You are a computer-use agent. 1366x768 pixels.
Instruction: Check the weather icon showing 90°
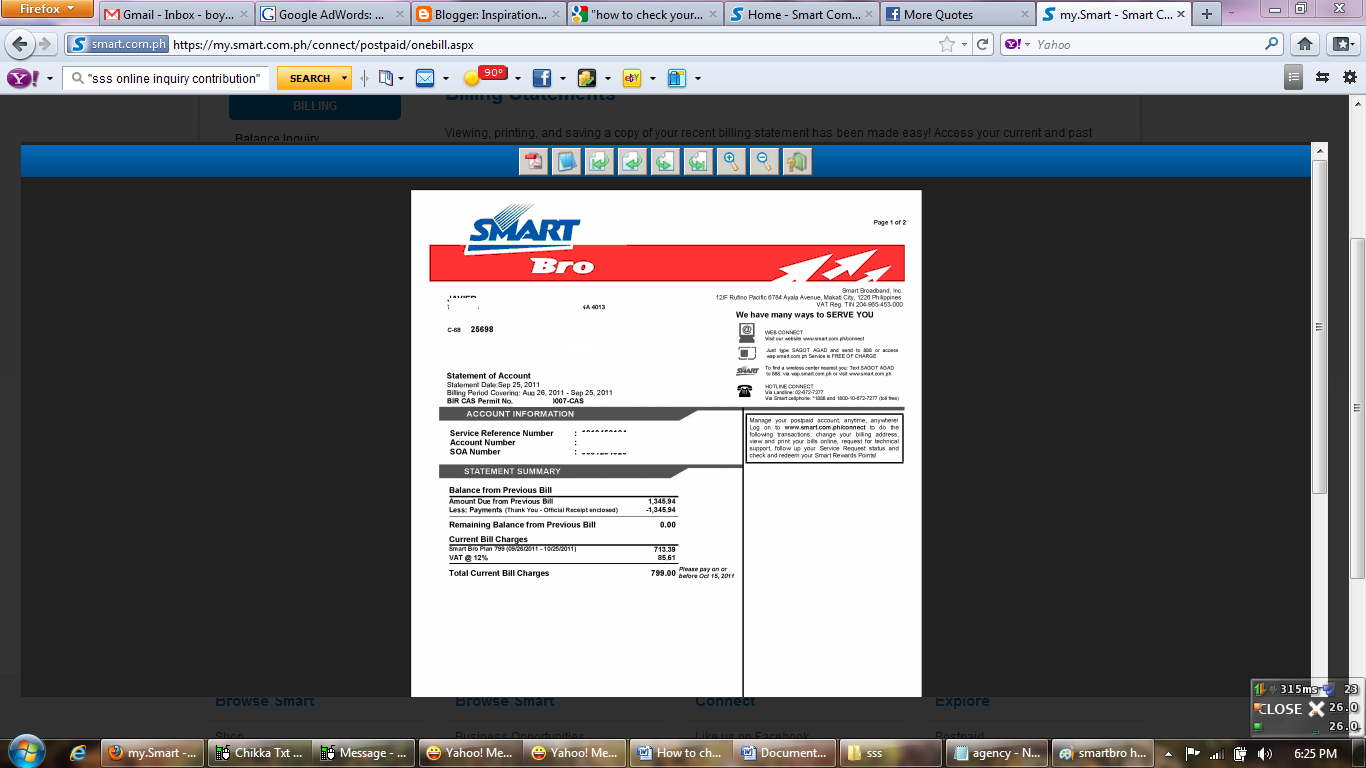[x=483, y=76]
